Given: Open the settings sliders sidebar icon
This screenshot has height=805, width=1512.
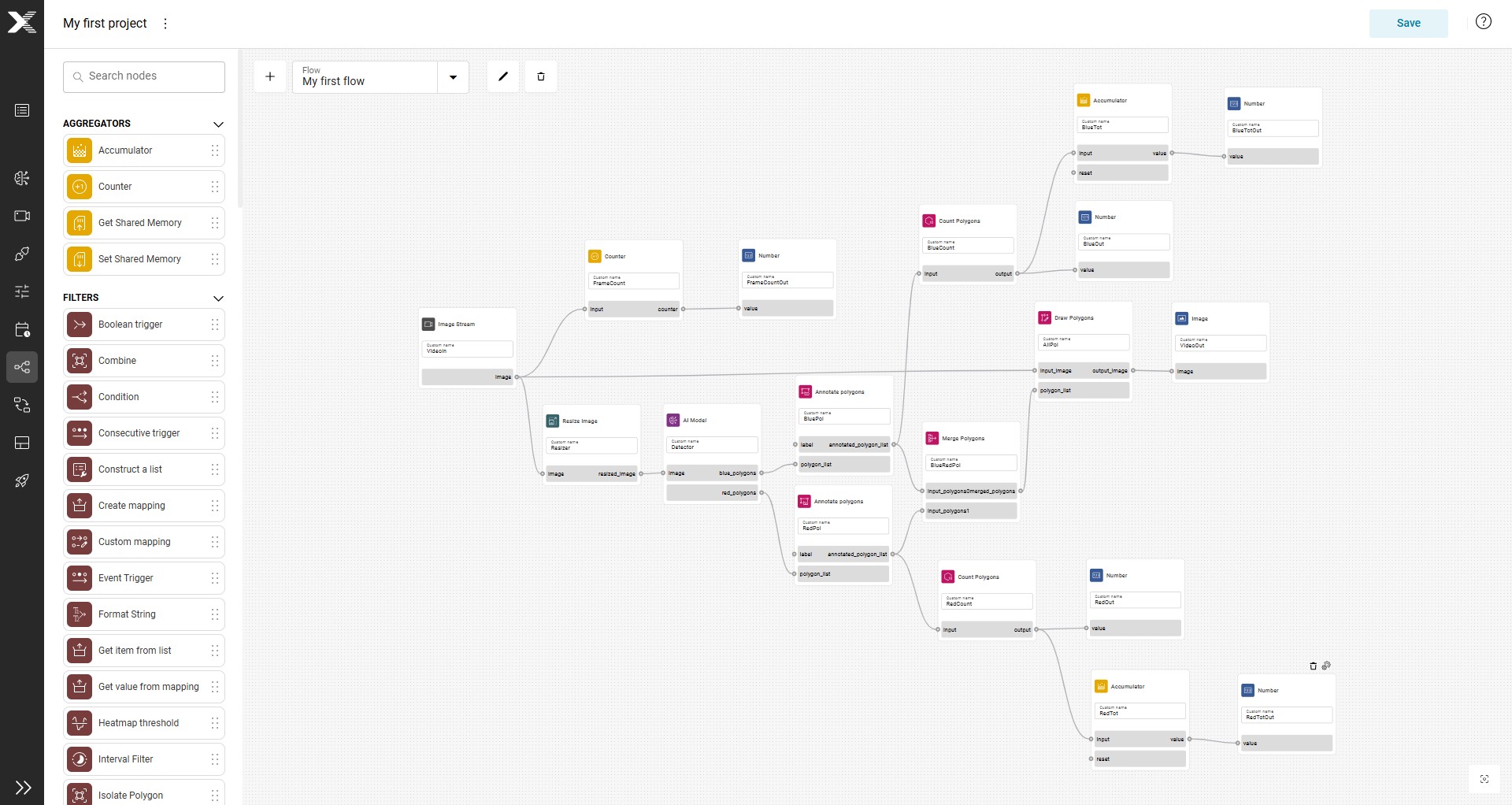Looking at the screenshot, I should tap(22, 291).
